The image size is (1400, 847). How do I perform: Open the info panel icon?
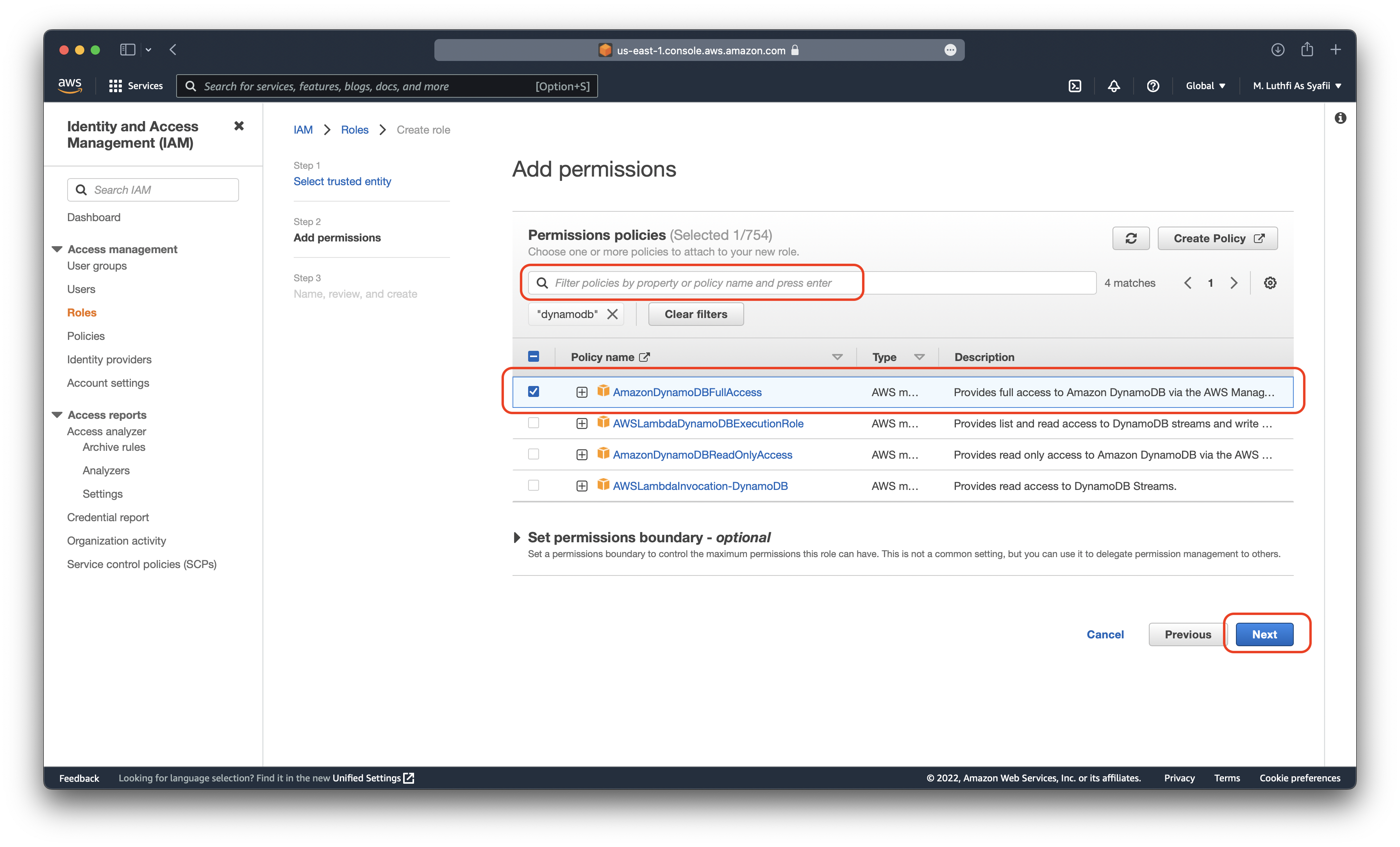click(1340, 118)
